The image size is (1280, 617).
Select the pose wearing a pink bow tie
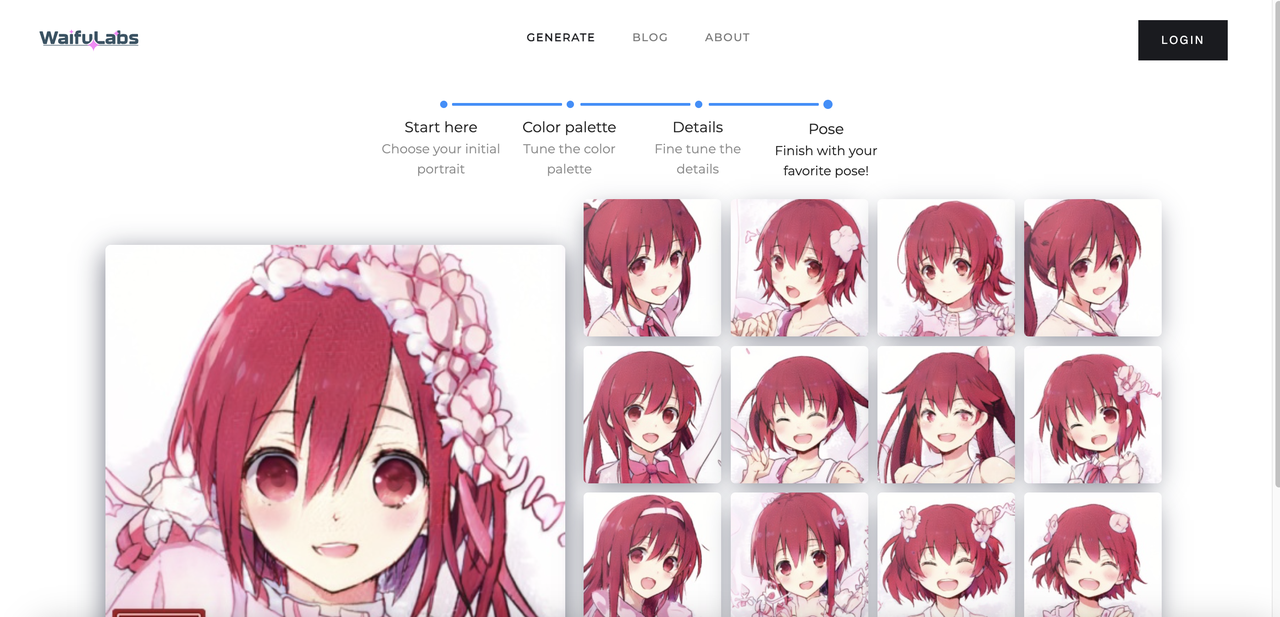(x=652, y=414)
